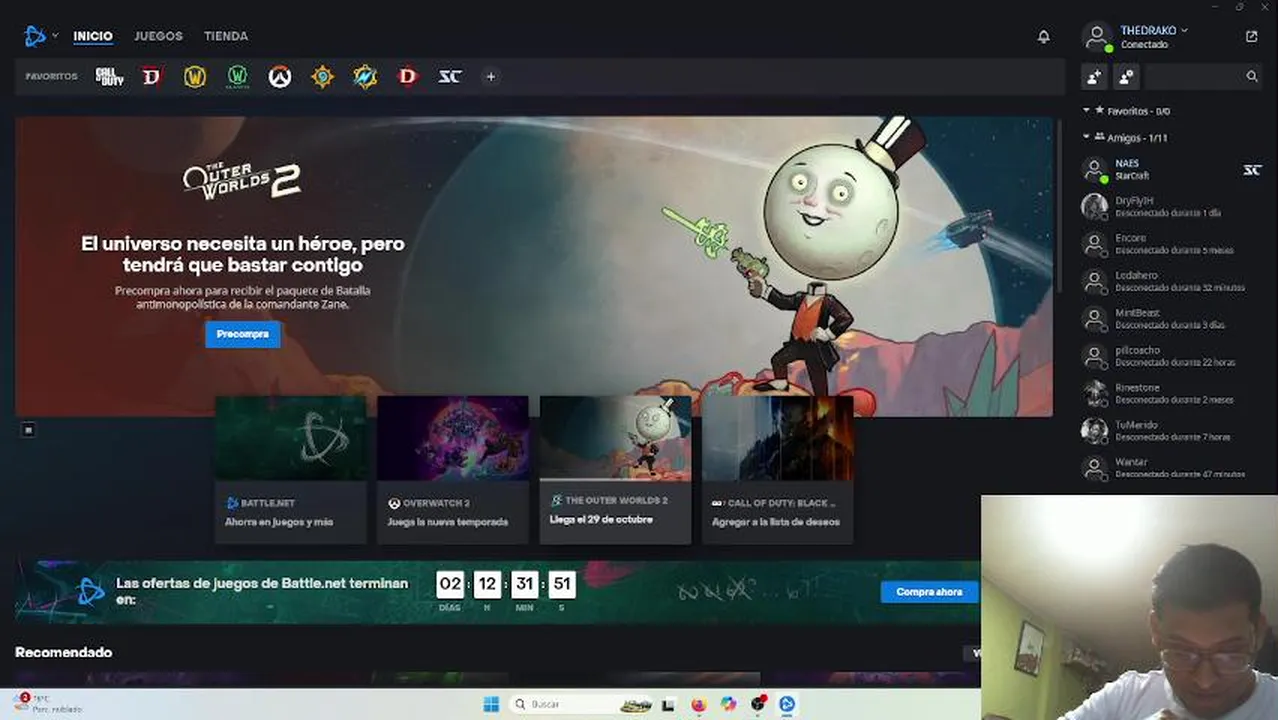Viewport: 1278px width, 720px height.
Task: Click the 'Agregar a la lista de deseos' caption
Action: point(776,522)
